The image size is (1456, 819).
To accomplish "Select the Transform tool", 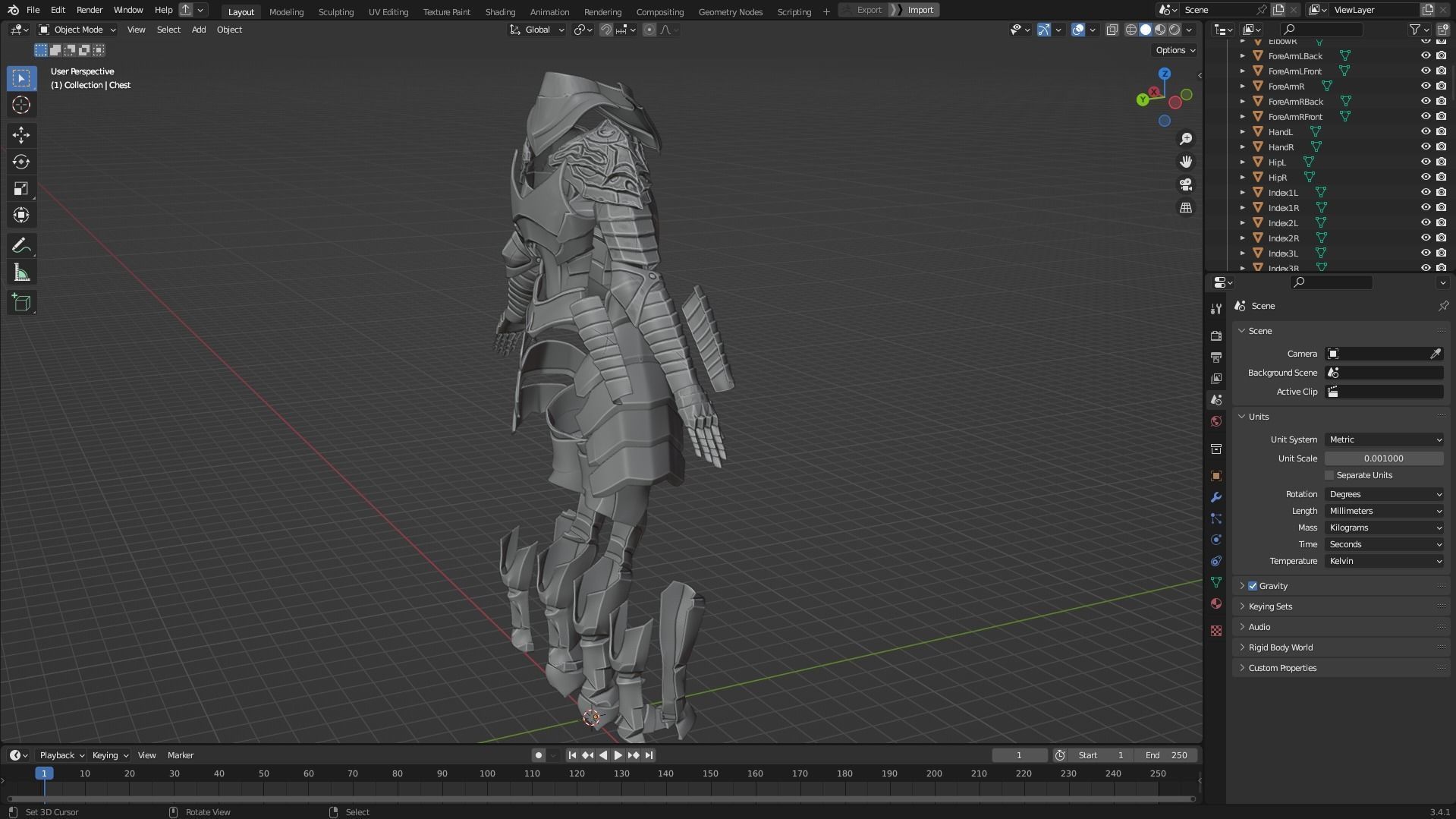I will coord(21,215).
